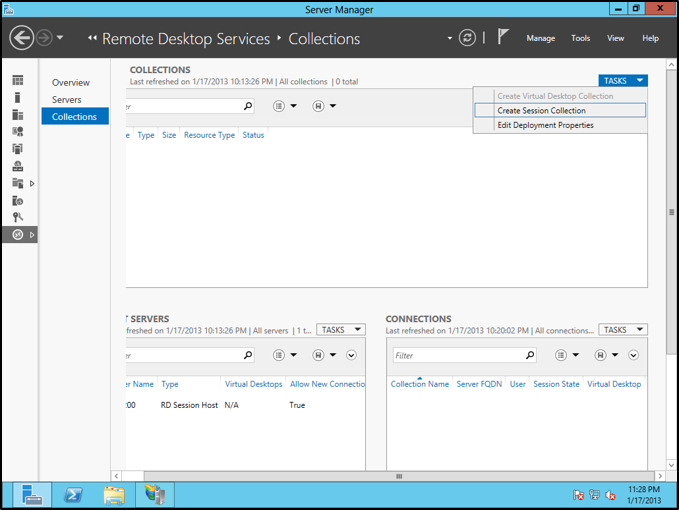The height and width of the screenshot is (510, 679).
Task: Select the Local Server sidebar icon
Action: pos(17,98)
